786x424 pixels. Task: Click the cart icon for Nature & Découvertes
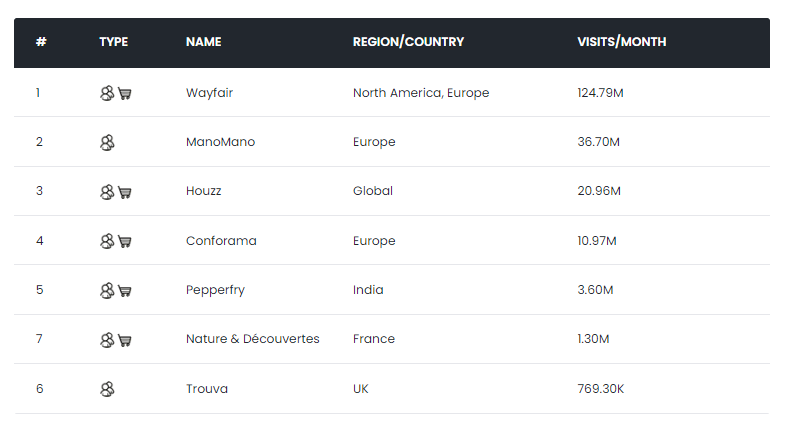pos(125,339)
